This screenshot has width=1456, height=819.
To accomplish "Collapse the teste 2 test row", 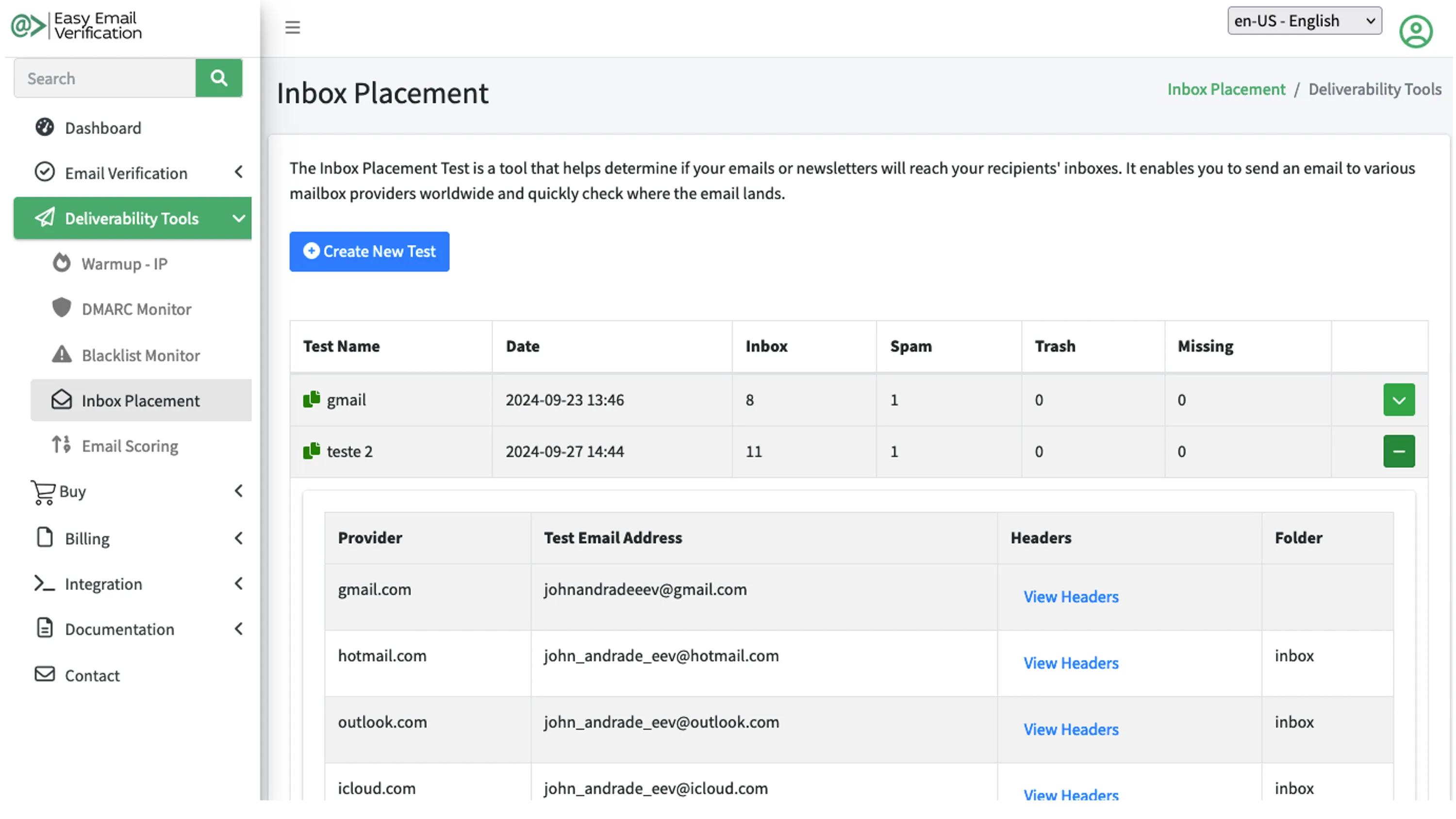I will point(1399,451).
